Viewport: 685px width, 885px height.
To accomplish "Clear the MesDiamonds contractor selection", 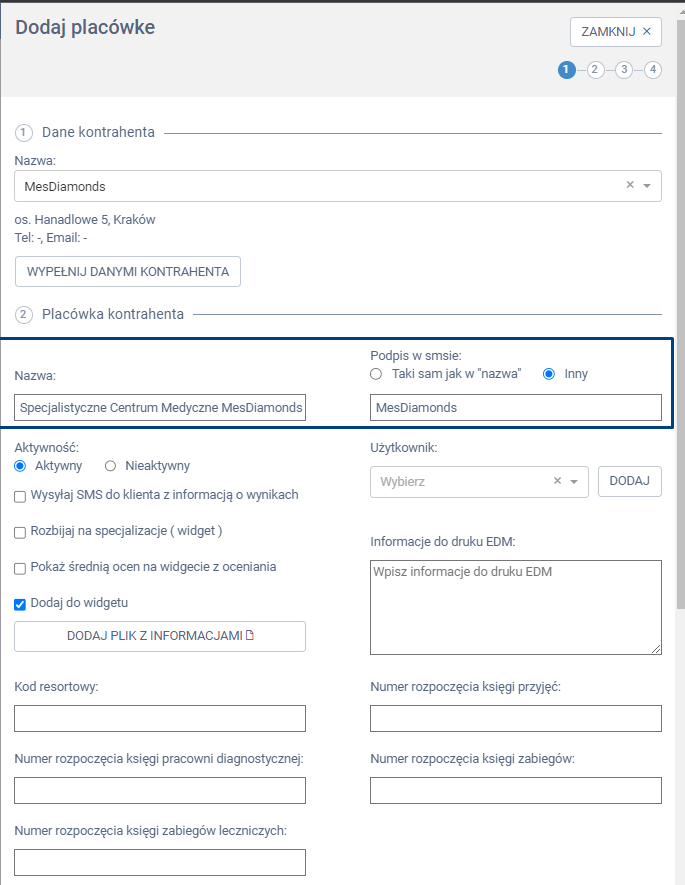I will [630, 185].
